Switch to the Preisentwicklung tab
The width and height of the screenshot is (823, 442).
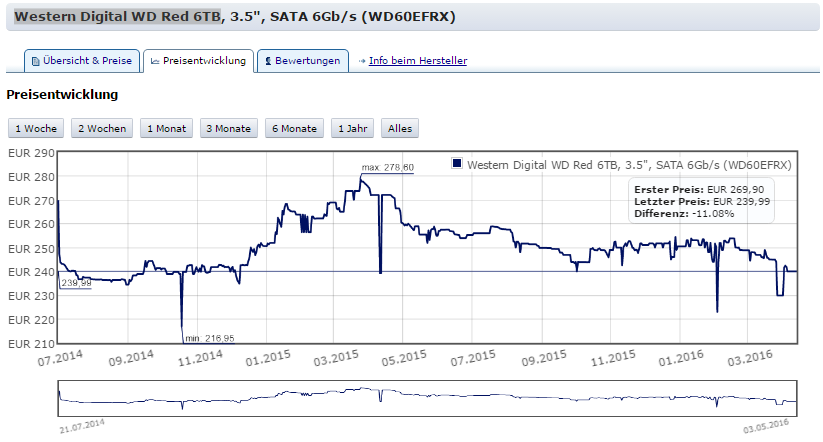click(198, 61)
